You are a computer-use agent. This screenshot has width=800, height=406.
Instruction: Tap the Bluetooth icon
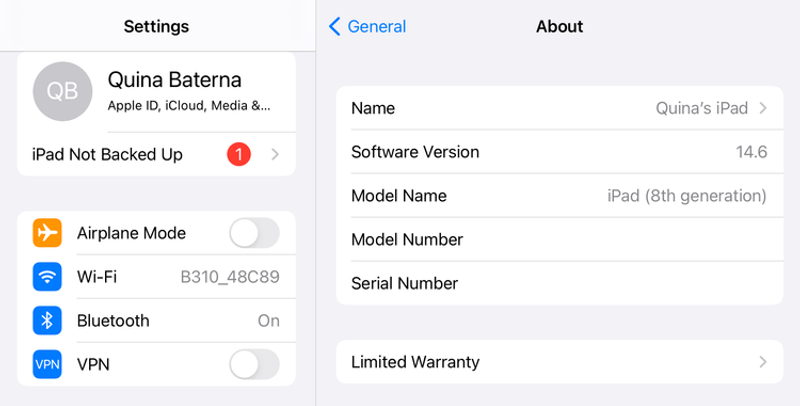(x=47, y=321)
